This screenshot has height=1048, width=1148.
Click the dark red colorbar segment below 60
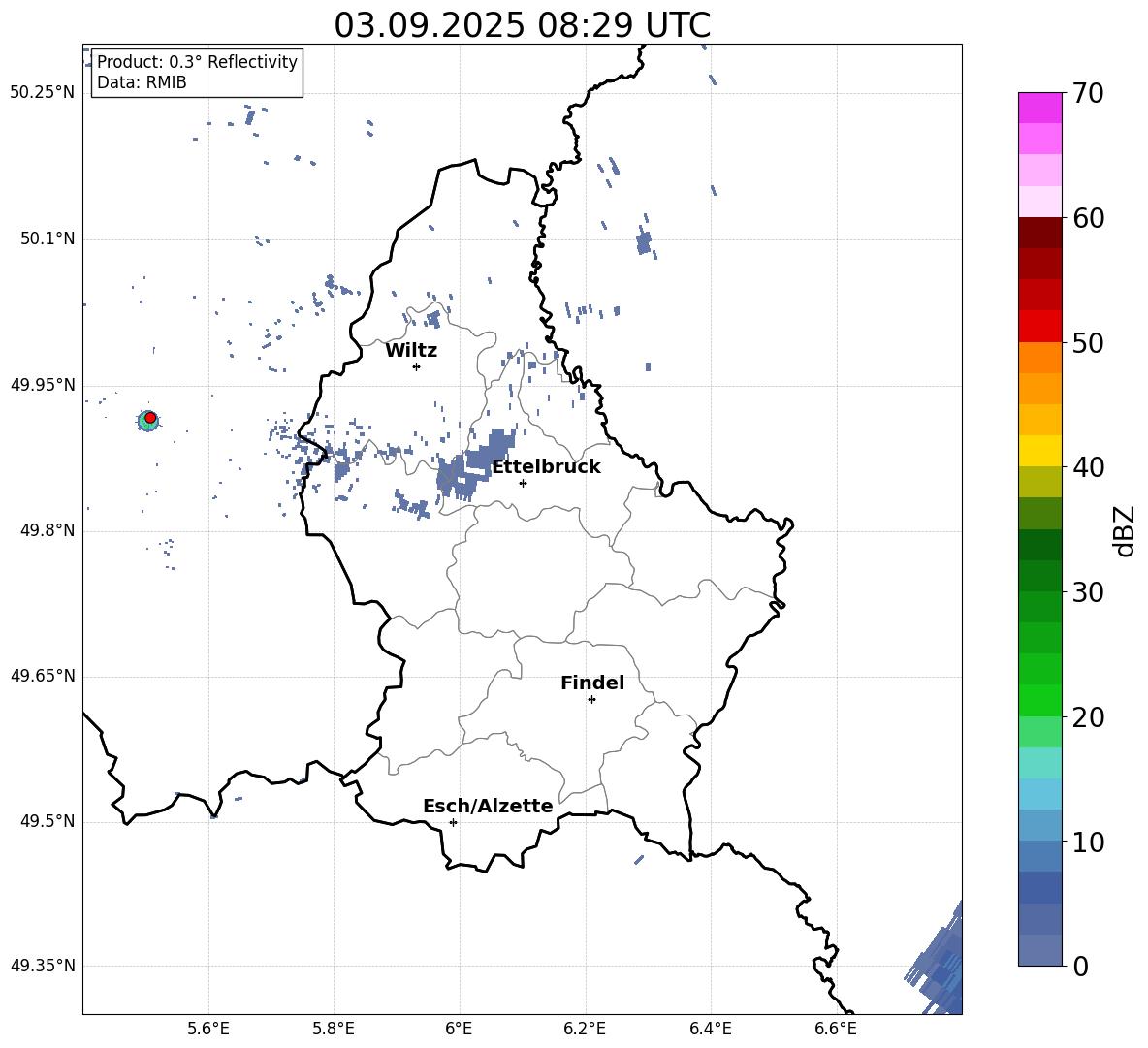tap(1039, 233)
